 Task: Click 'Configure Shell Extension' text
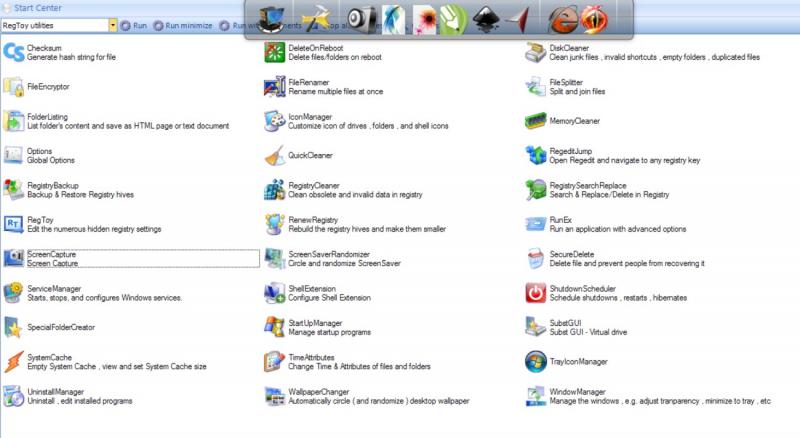(x=330, y=298)
